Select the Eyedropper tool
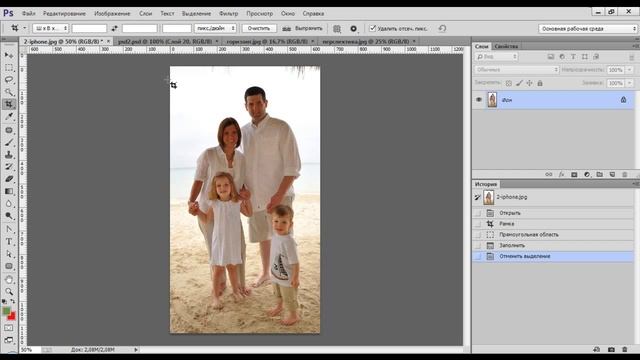This screenshot has height=360, width=640. [x=9, y=117]
